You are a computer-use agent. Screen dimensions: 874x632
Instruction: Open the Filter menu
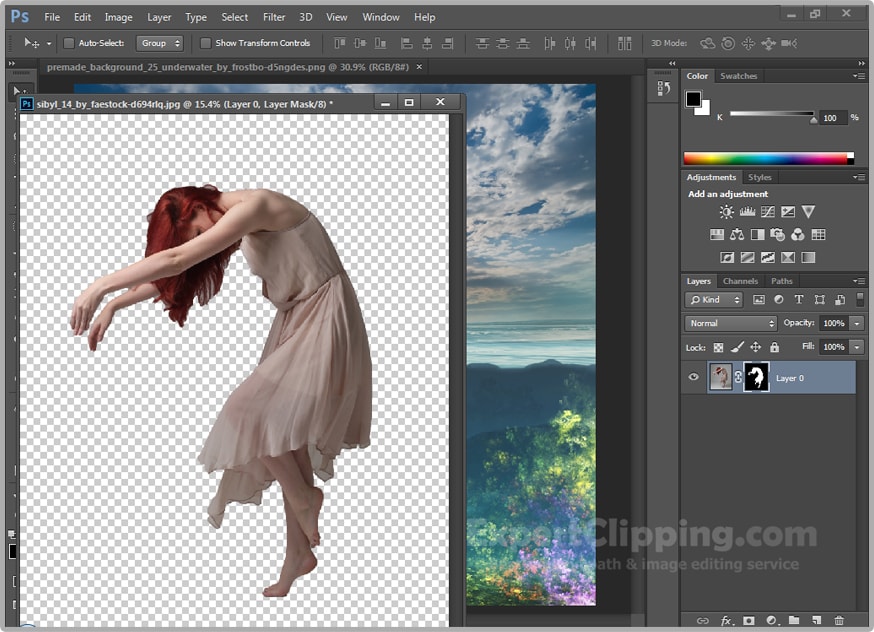(x=273, y=17)
